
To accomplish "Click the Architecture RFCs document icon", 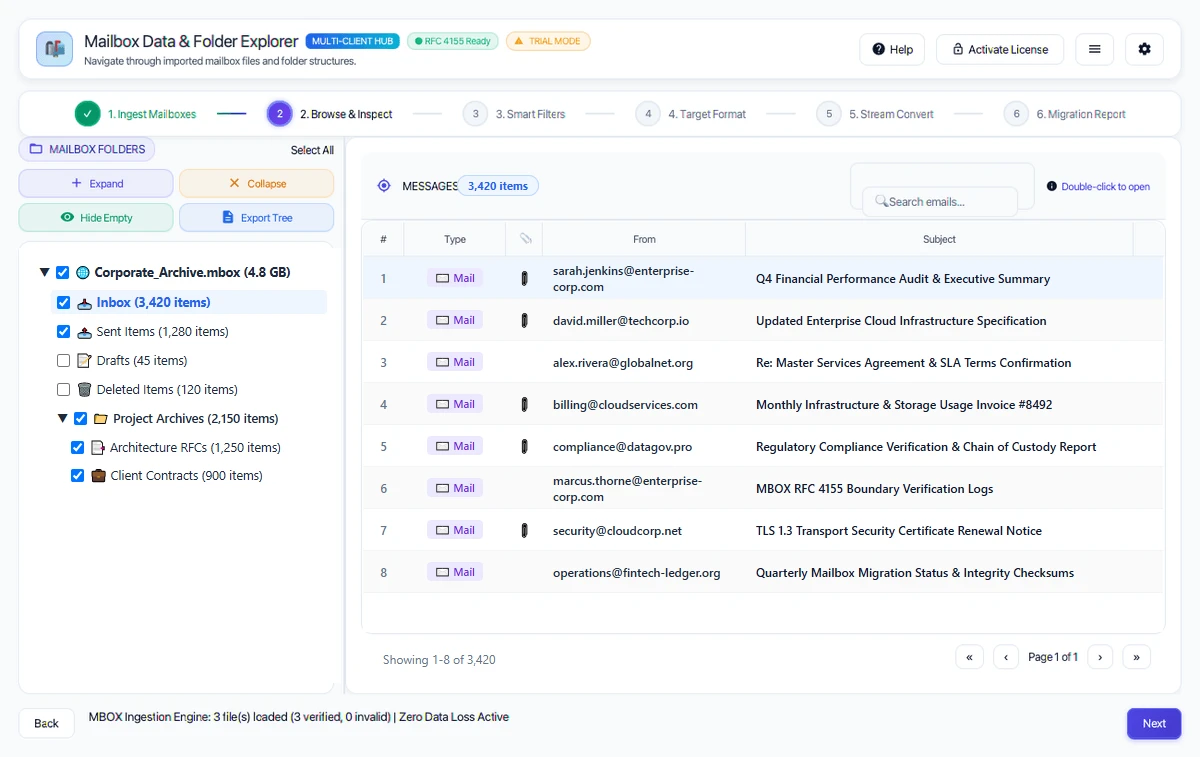I will pyautogui.click(x=98, y=448).
